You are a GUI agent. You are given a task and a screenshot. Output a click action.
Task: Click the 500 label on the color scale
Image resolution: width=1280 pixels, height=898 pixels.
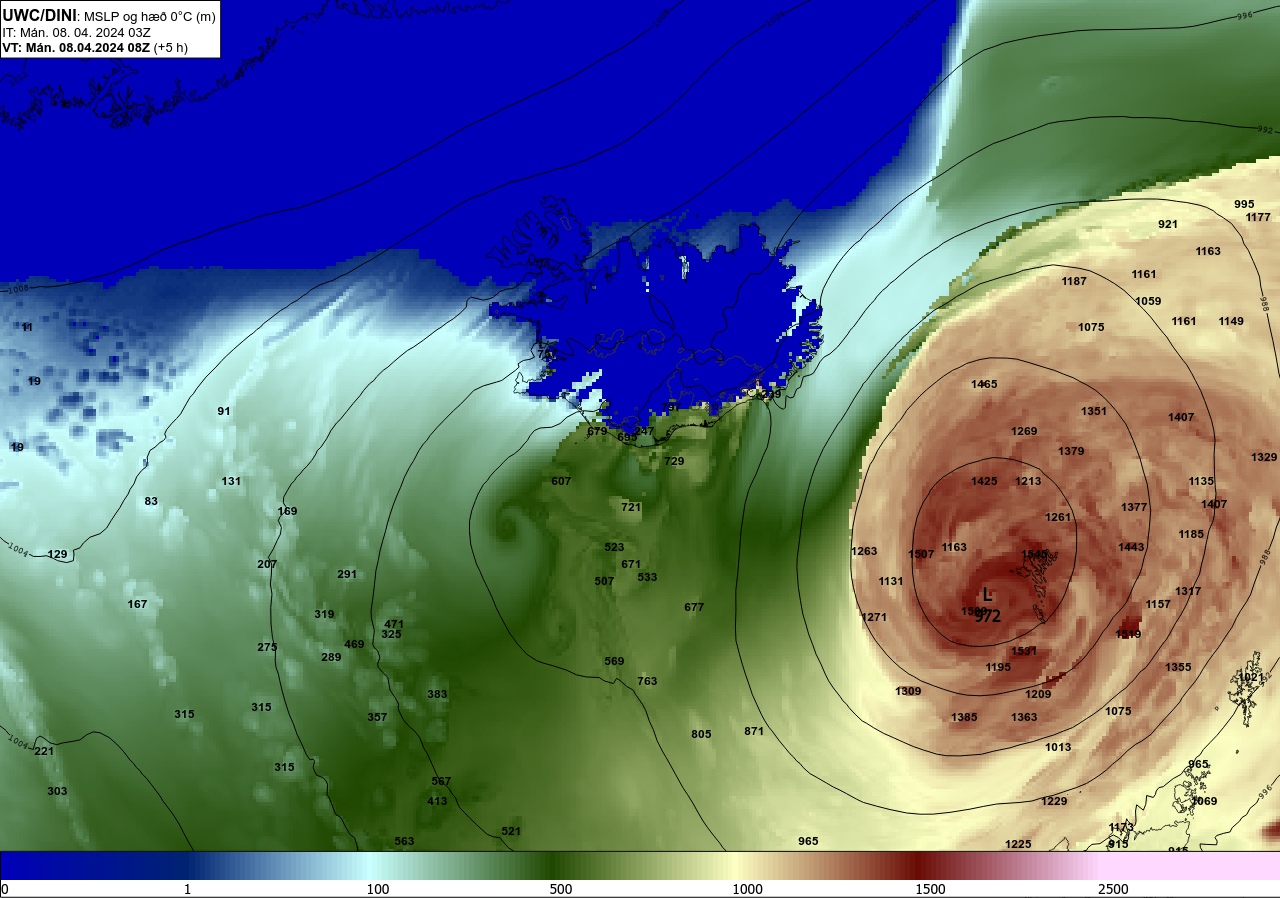tap(561, 889)
